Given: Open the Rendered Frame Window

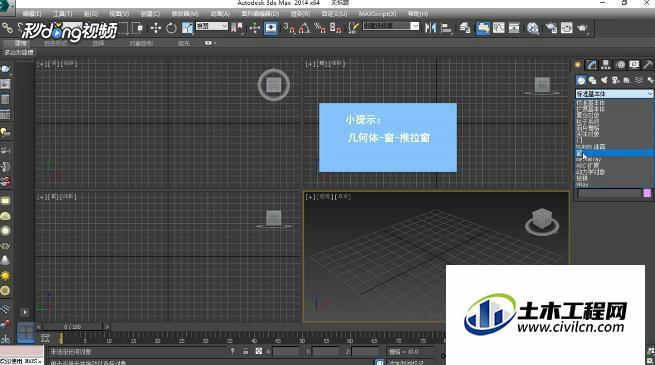Looking at the screenshot, I should [x=567, y=28].
